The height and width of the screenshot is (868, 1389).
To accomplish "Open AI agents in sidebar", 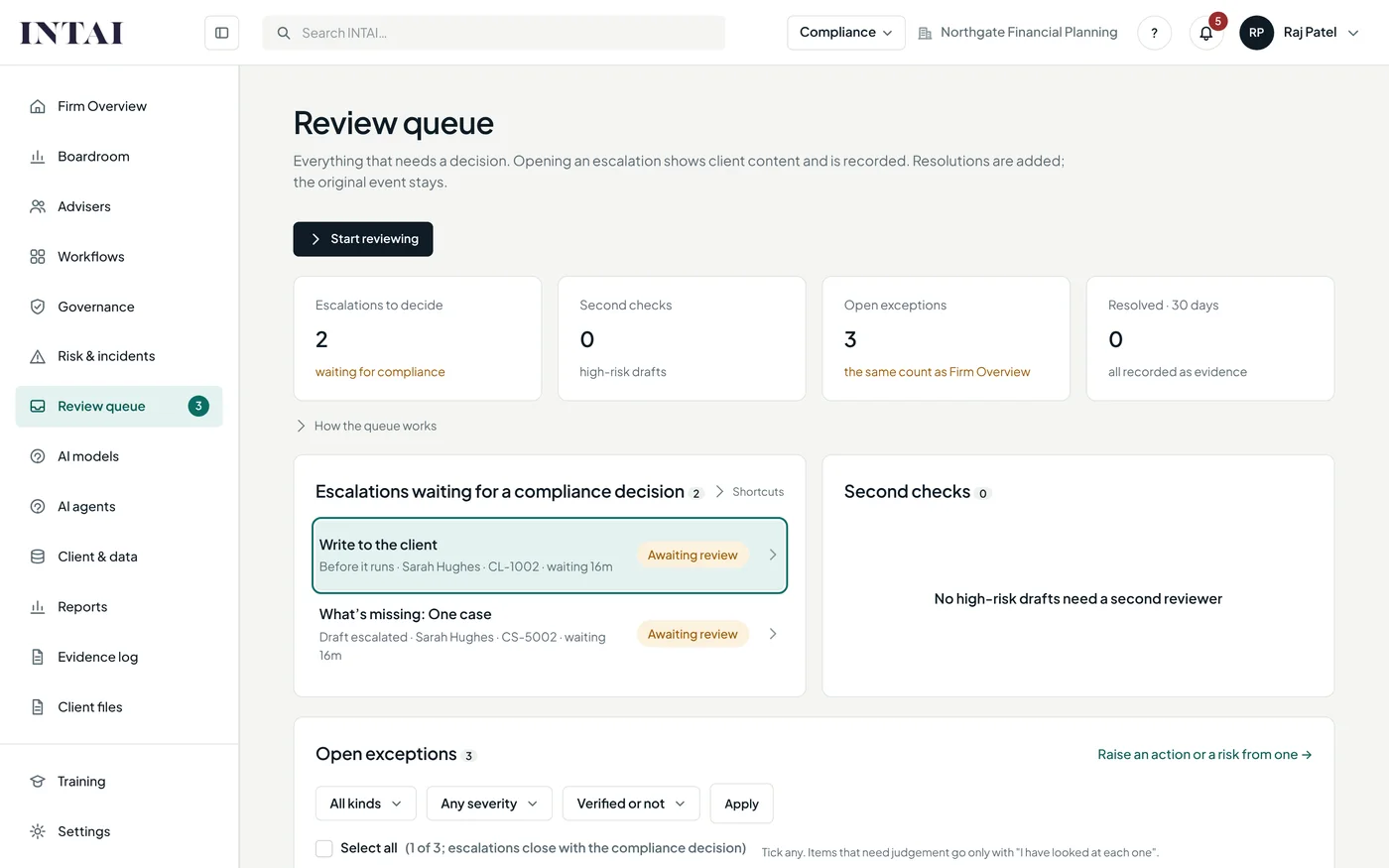I will click(119, 507).
